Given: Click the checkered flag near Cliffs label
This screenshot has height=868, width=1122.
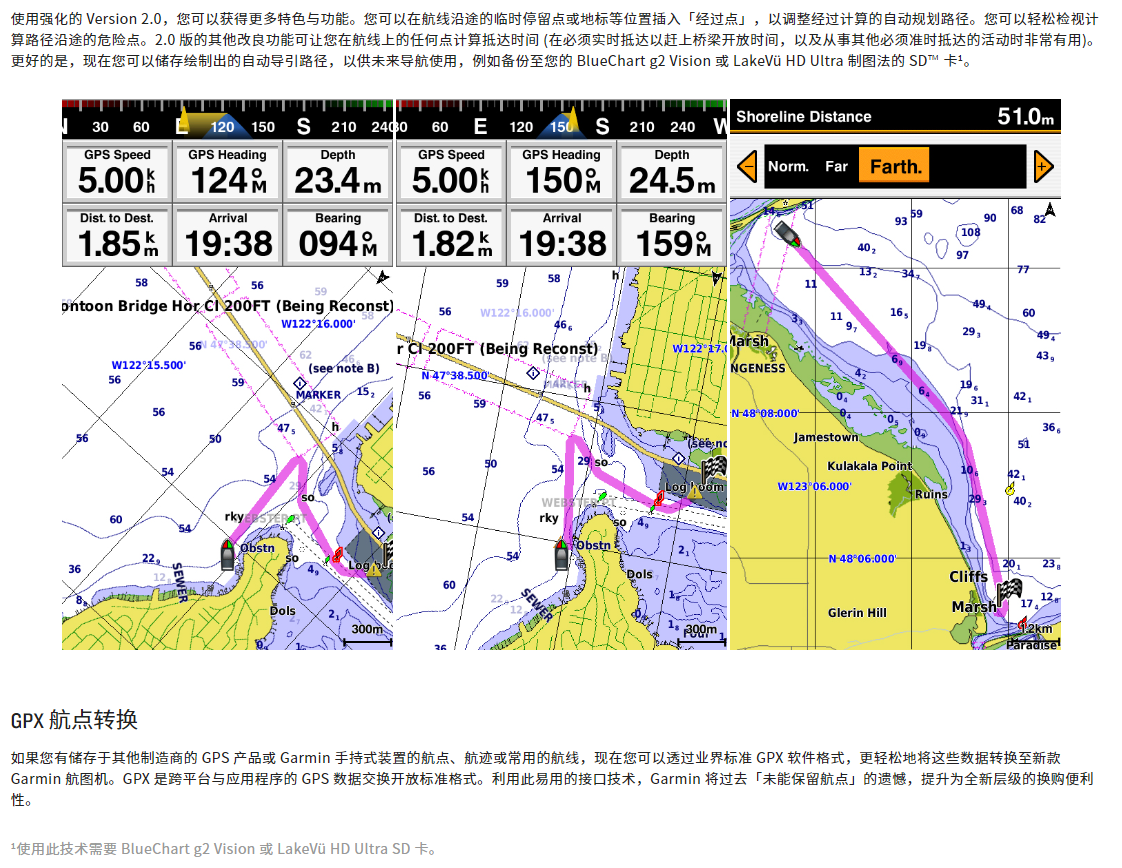Looking at the screenshot, I should [1008, 592].
